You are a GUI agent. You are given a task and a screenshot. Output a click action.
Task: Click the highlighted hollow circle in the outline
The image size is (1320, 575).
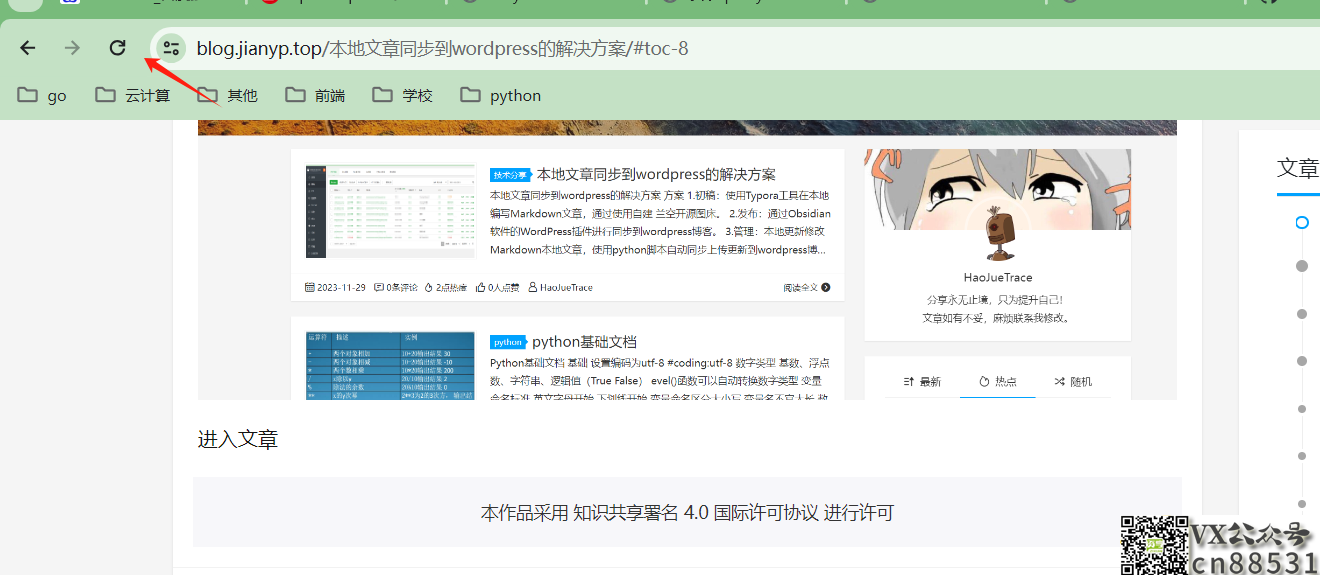click(1301, 222)
